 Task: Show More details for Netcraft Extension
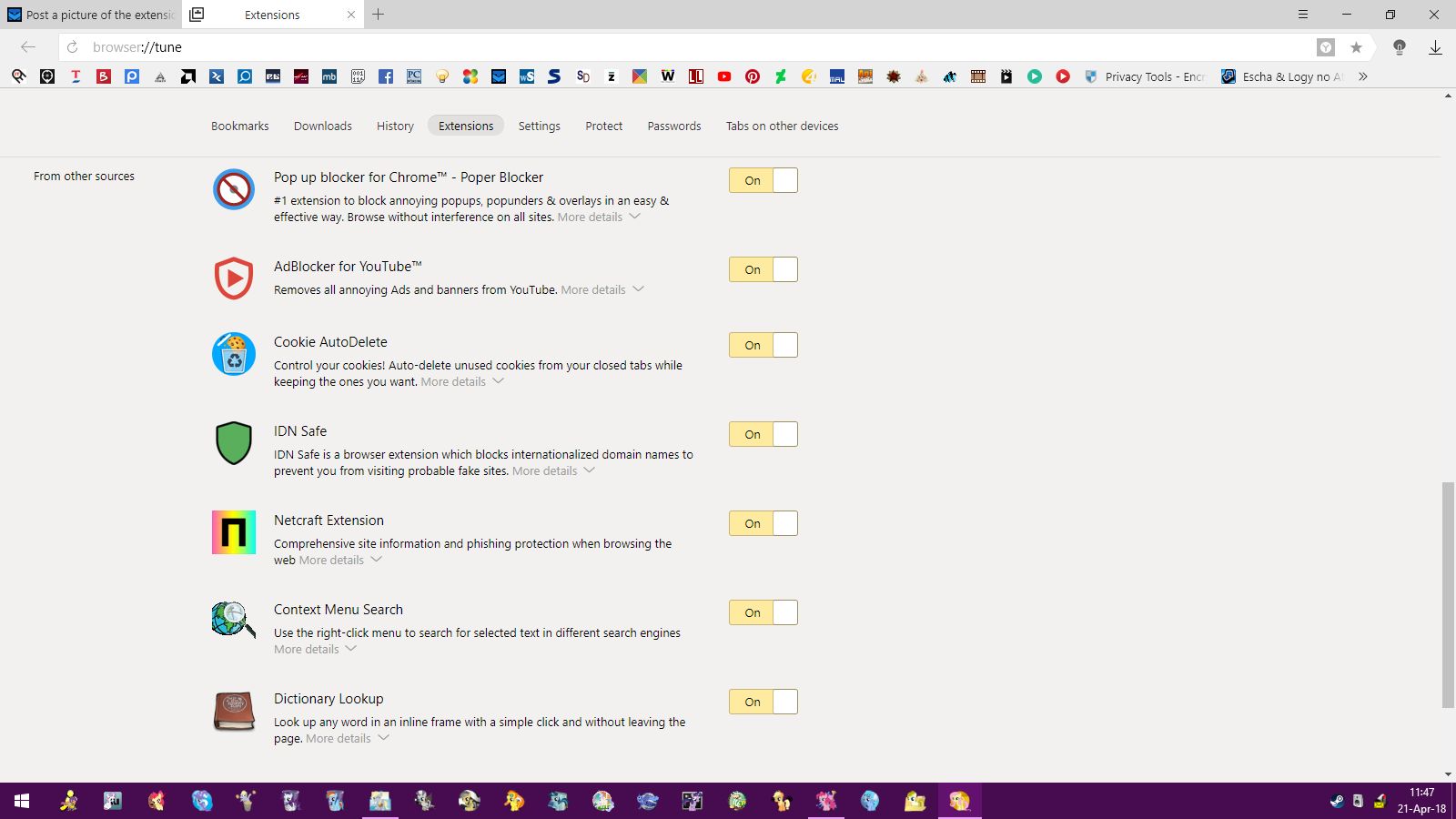coord(340,561)
